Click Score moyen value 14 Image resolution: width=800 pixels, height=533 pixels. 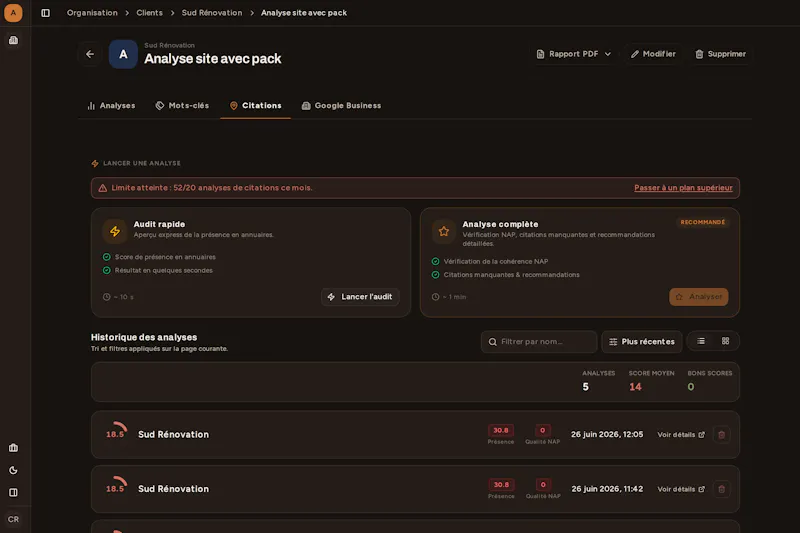(635, 387)
